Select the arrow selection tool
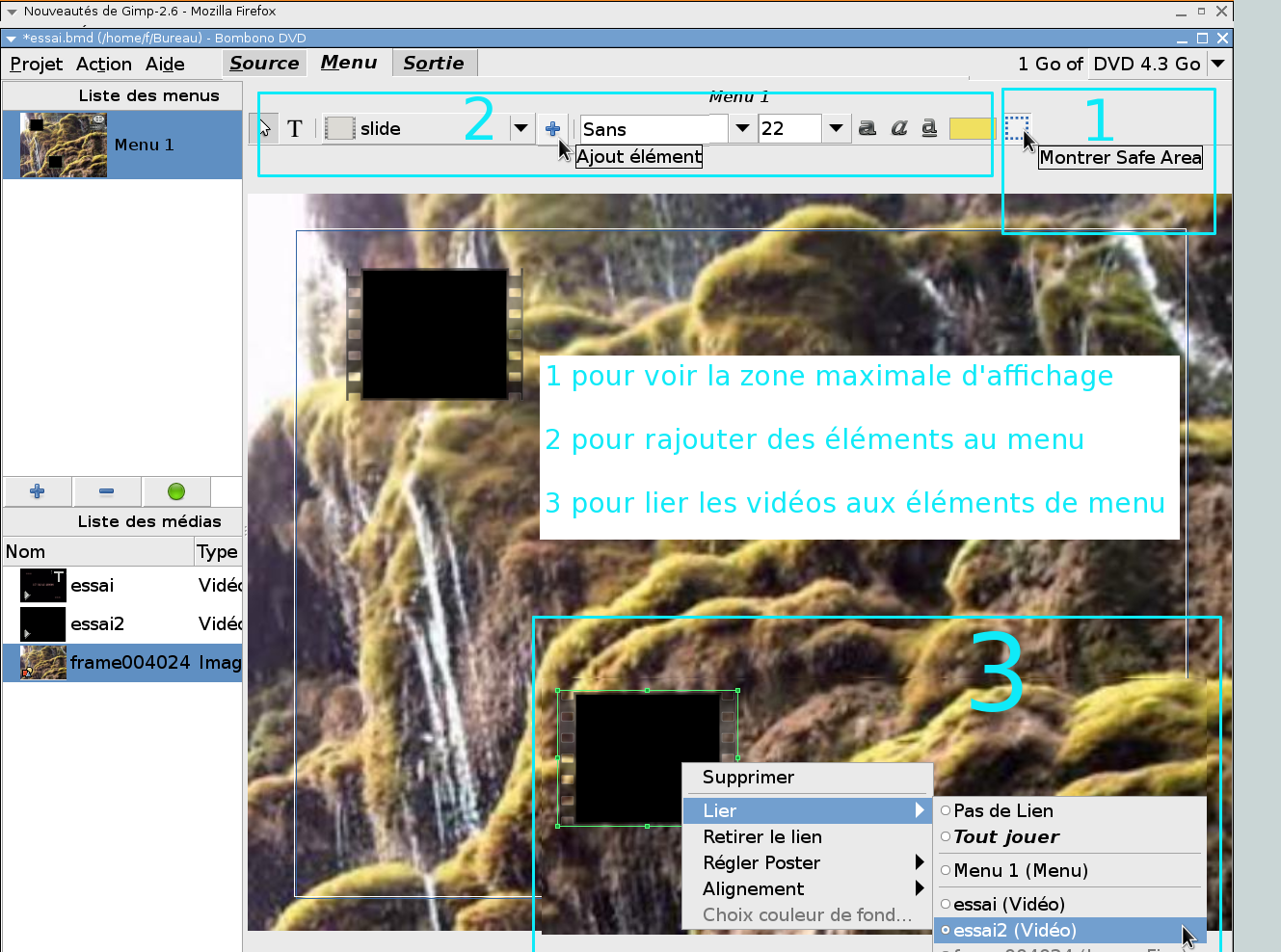 pos(264,128)
